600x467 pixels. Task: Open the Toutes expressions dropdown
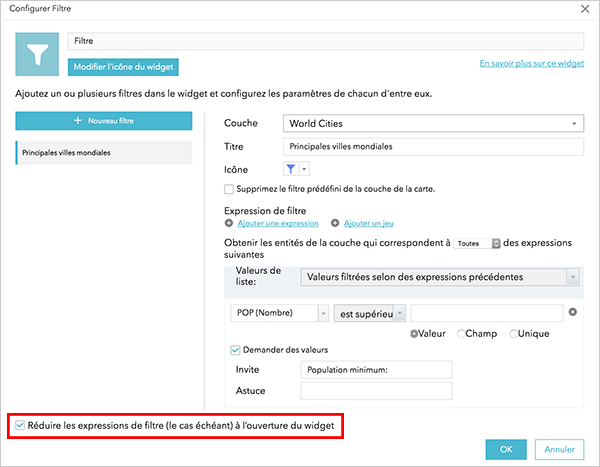[x=476, y=243]
